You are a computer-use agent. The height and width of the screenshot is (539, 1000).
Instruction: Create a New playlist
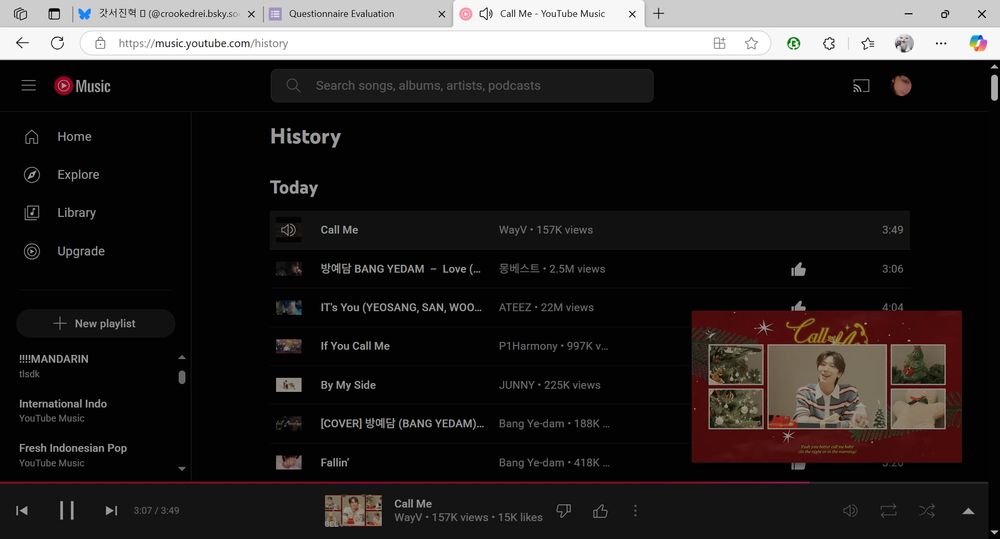(x=96, y=323)
